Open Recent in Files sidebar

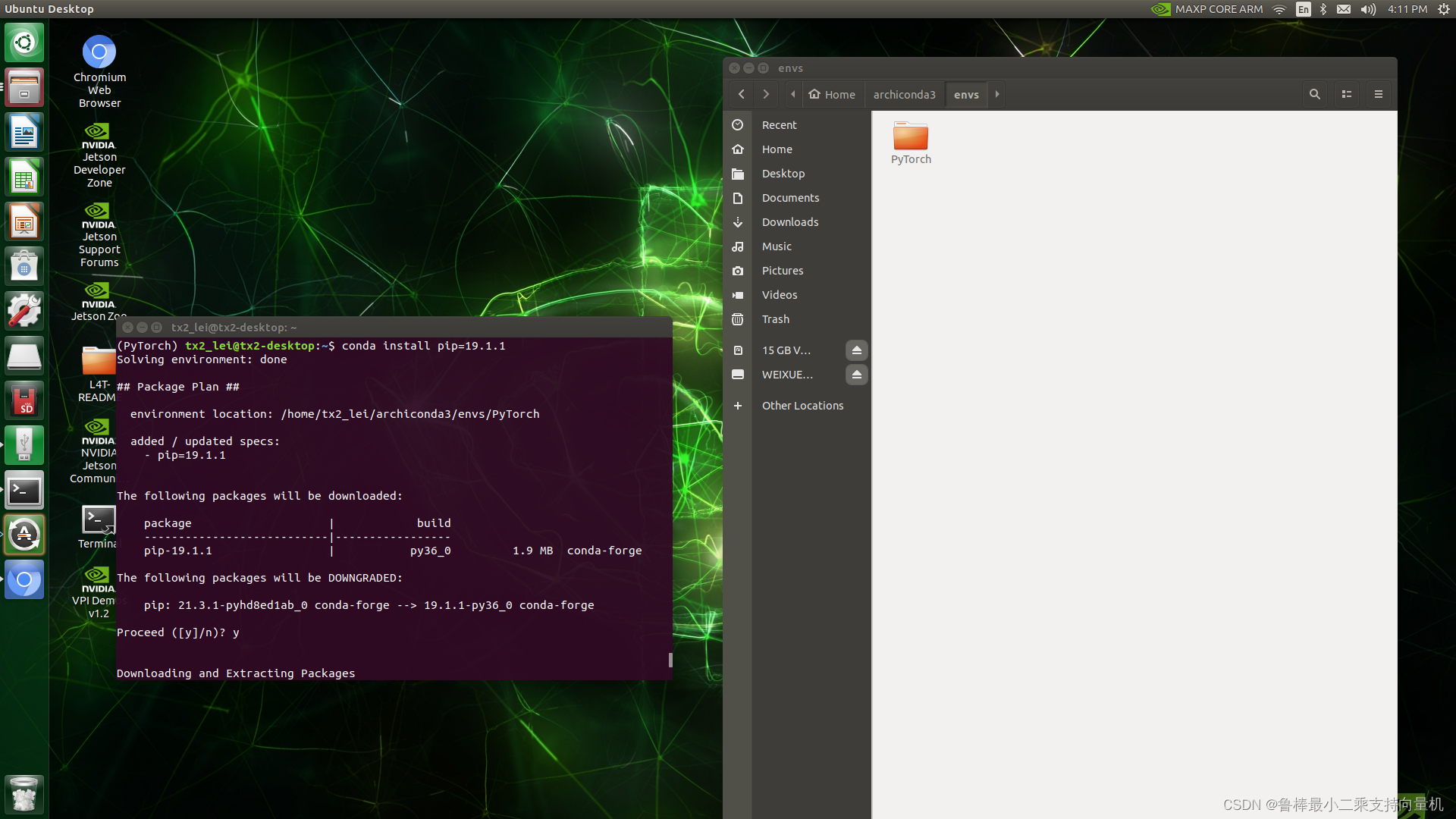pos(796,125)
